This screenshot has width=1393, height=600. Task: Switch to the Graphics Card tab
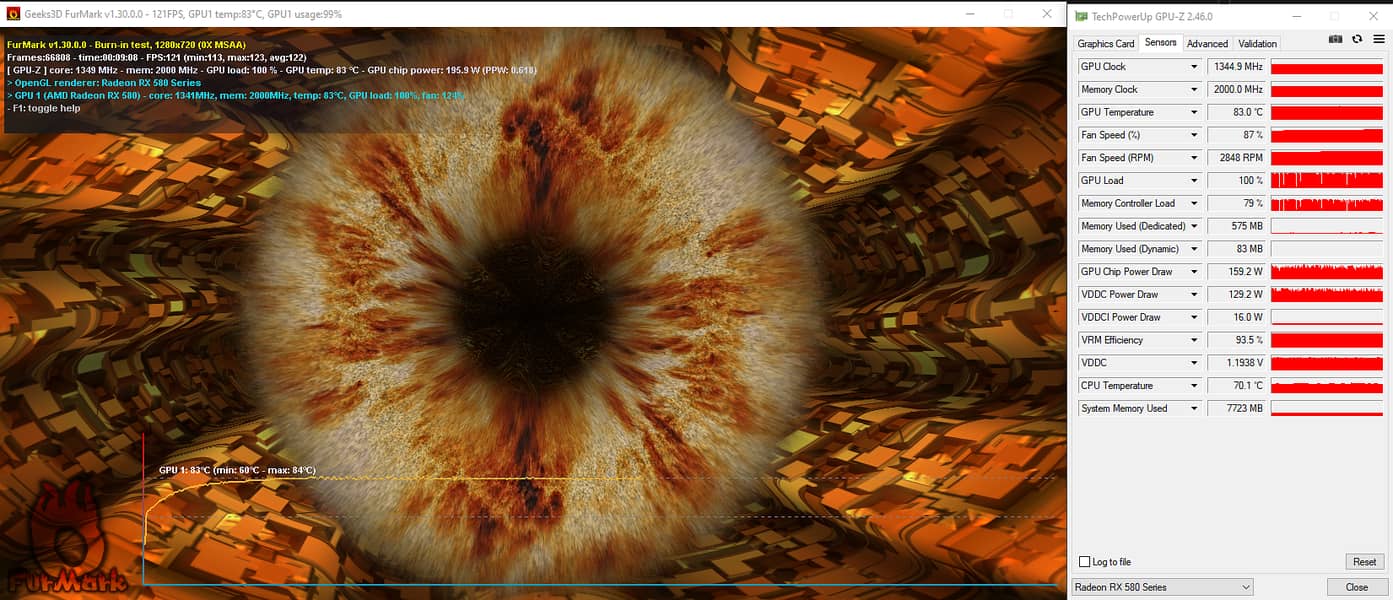click(1106, 44)
